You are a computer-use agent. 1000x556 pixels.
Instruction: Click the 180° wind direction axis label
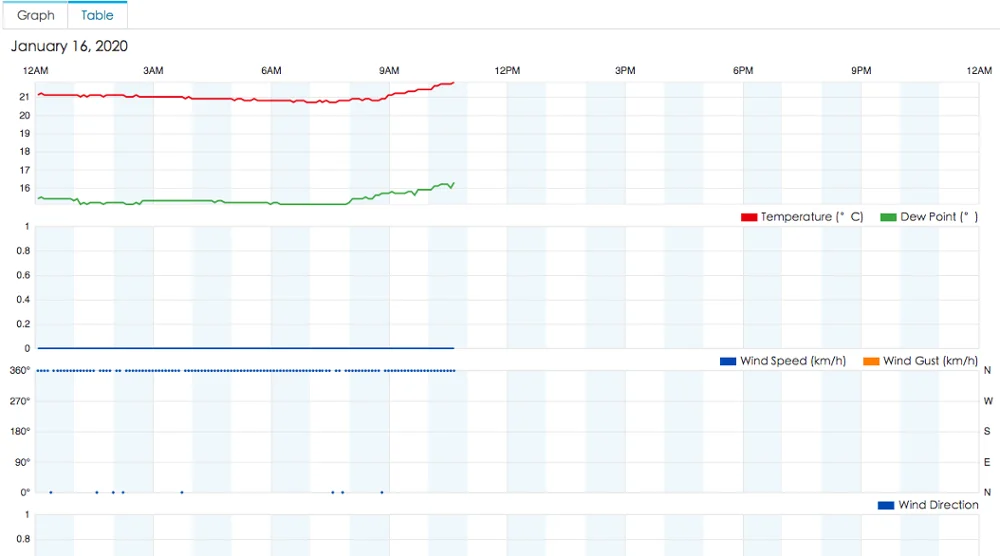point(20,431)
